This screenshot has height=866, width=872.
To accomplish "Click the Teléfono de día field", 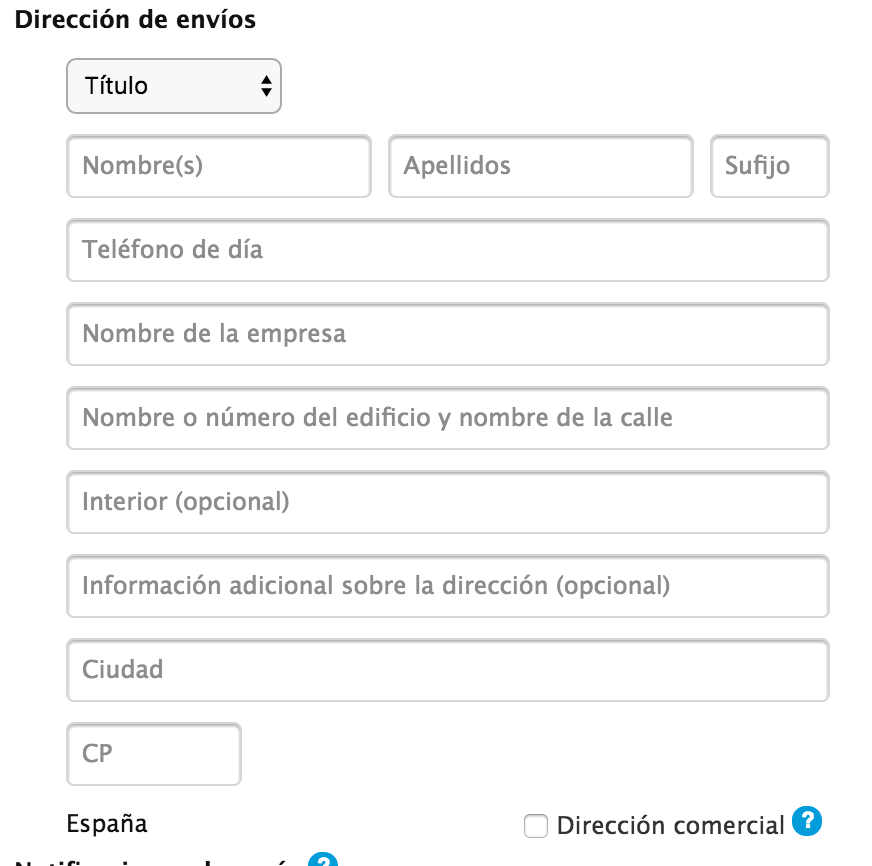I will tap(447, 250).
